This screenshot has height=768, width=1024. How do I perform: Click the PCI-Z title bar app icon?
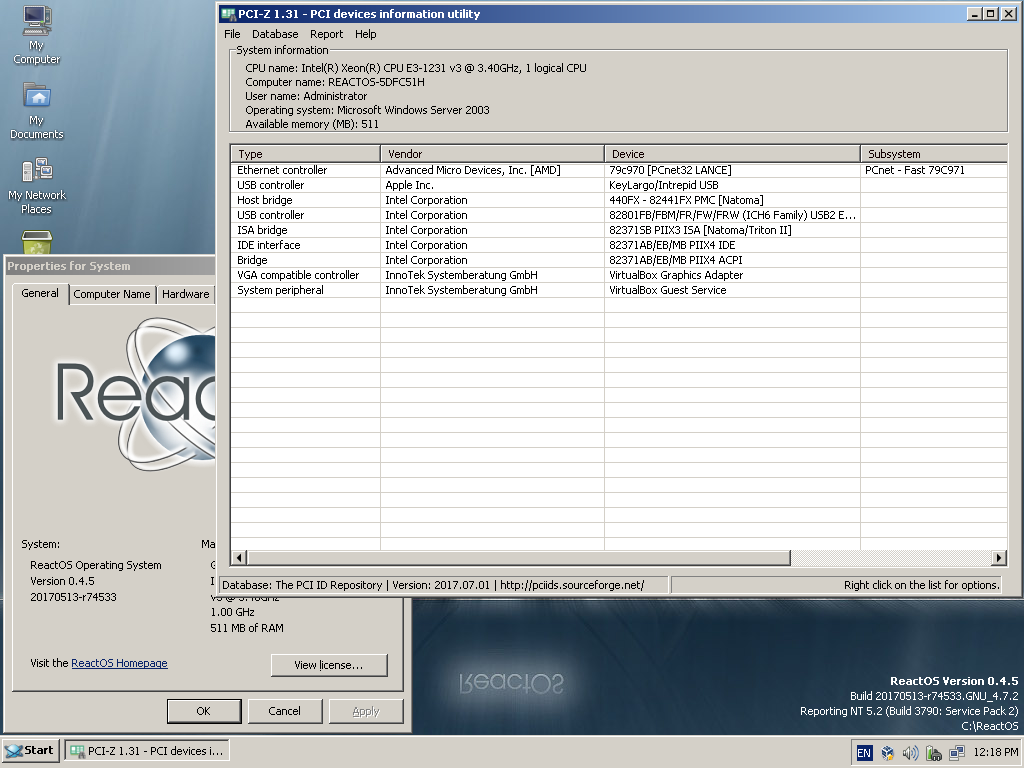pos(228,14)
